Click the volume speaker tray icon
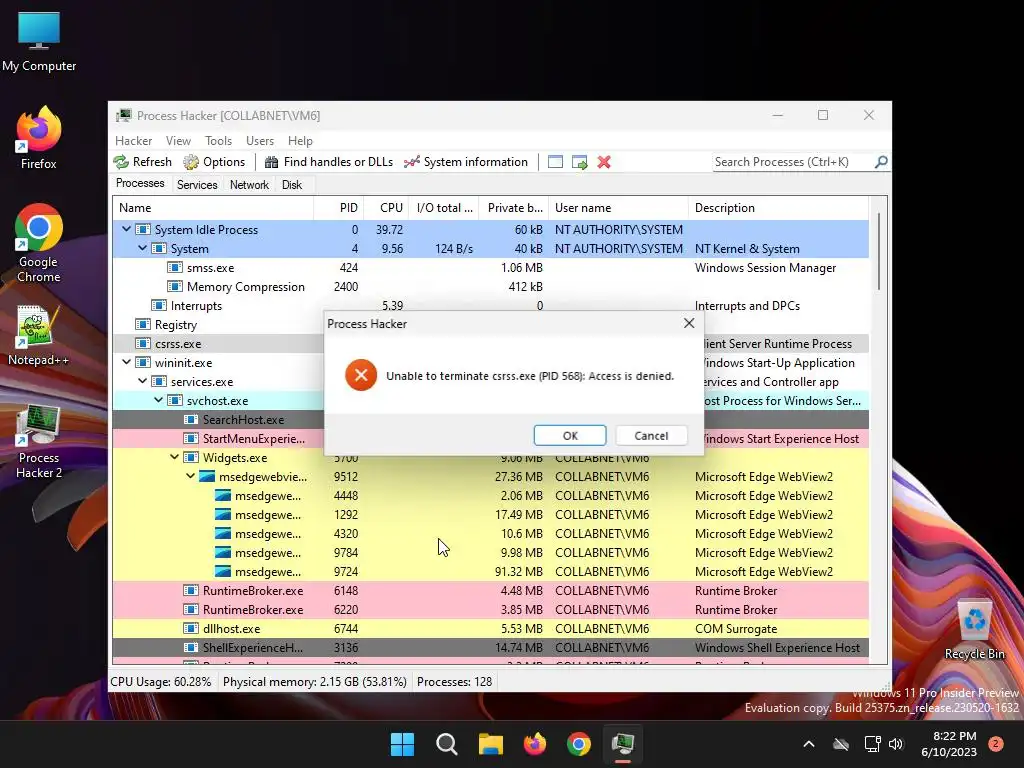The height and width of the screenshot is (768, 1024). click(896, 744)
